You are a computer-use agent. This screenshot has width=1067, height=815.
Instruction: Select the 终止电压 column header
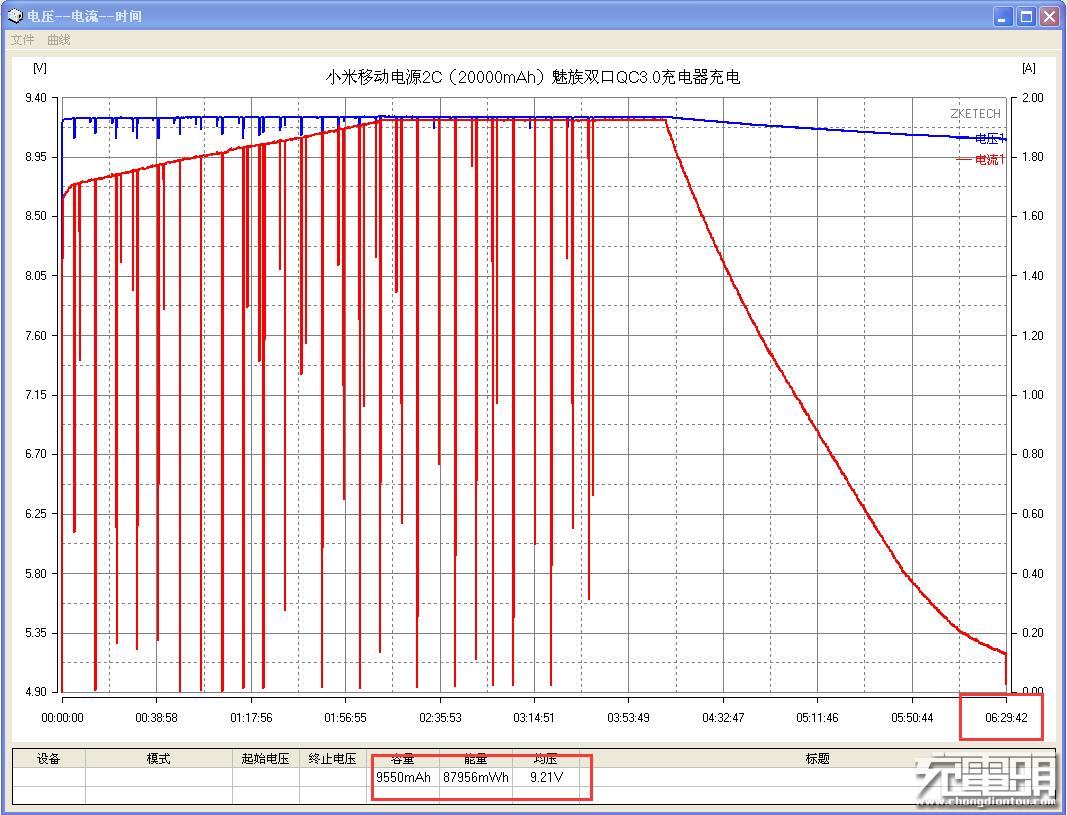(332, 759)
